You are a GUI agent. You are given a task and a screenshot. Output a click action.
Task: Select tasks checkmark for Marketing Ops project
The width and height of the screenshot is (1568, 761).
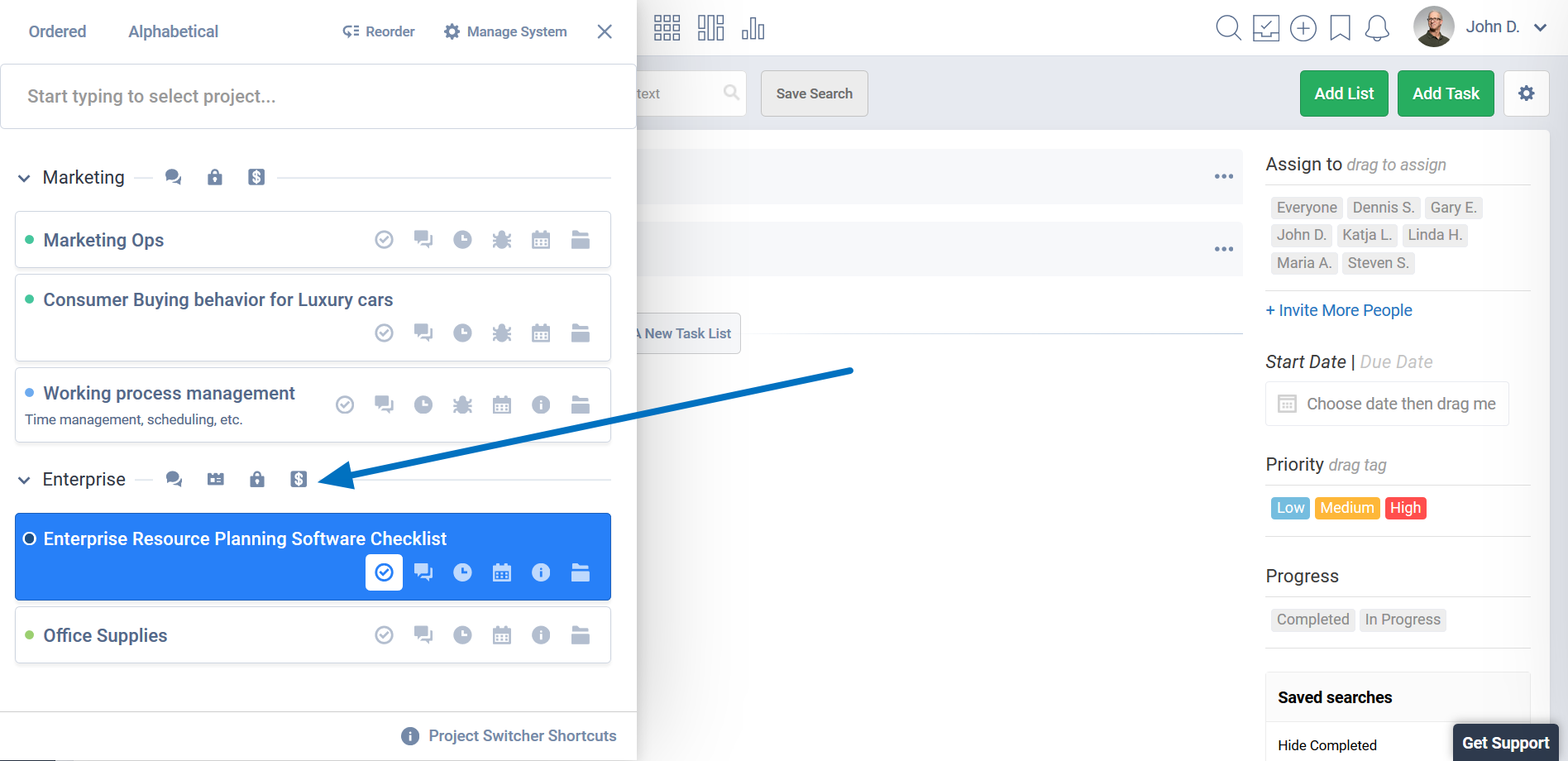pos(384,240)
